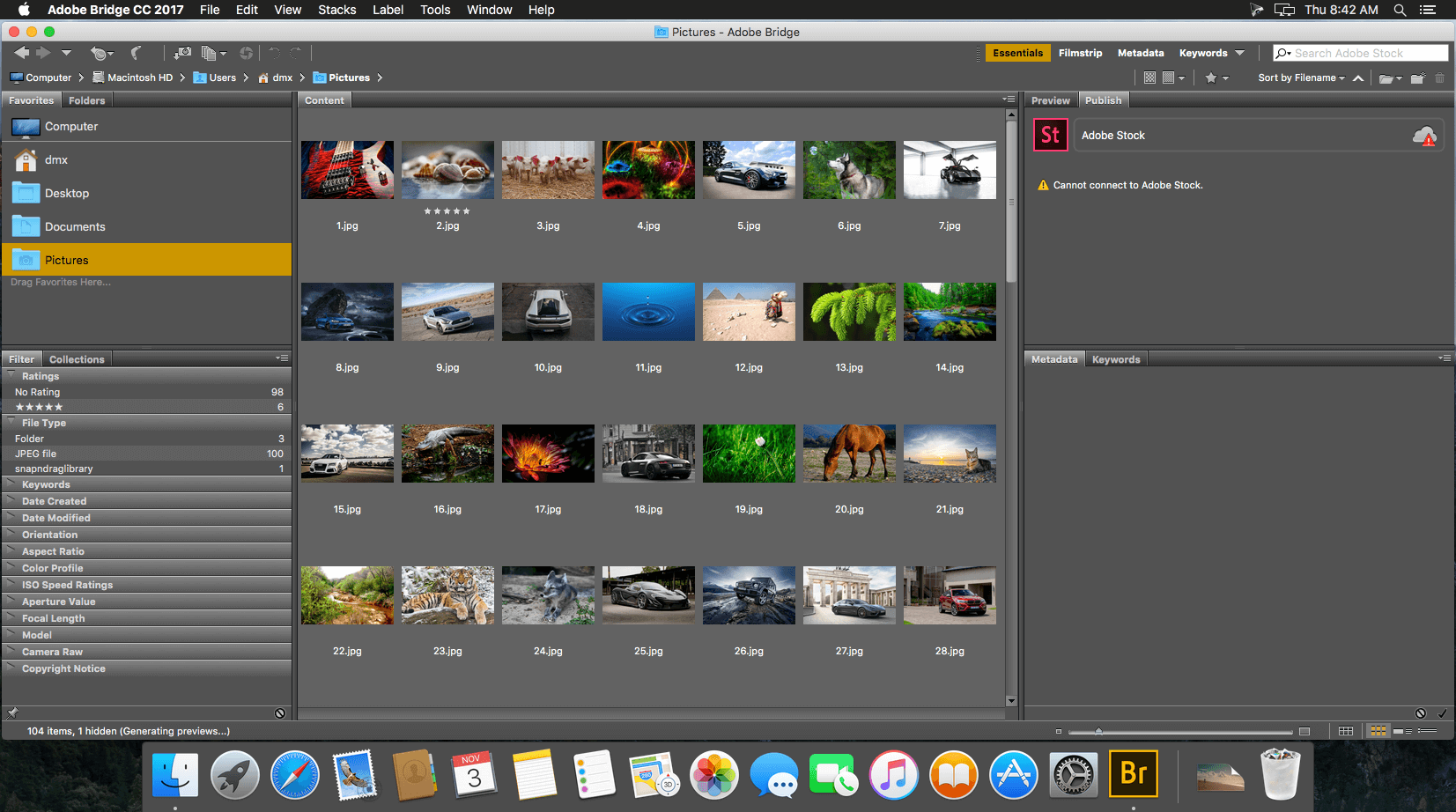Switch to the Folders tab

coord(86,100)
